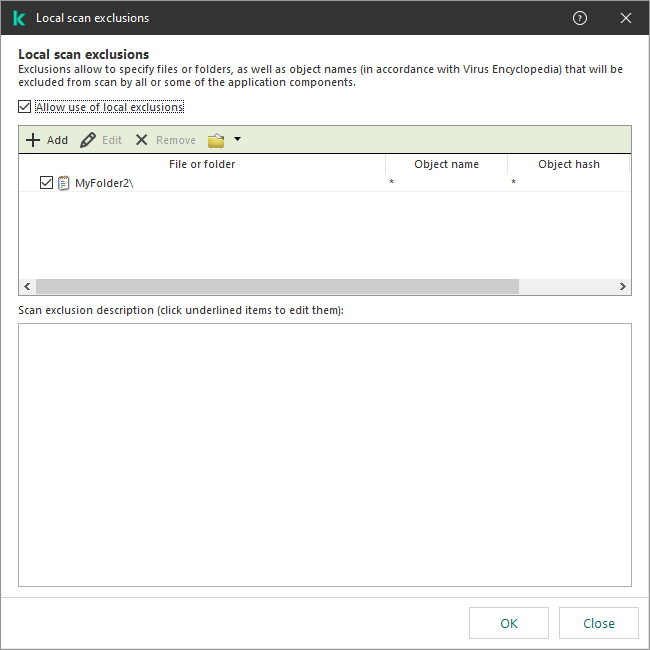This screenshot has height=650, width=650.
Task: Click the asterisk in Object hash column
Action: (513, 182)
